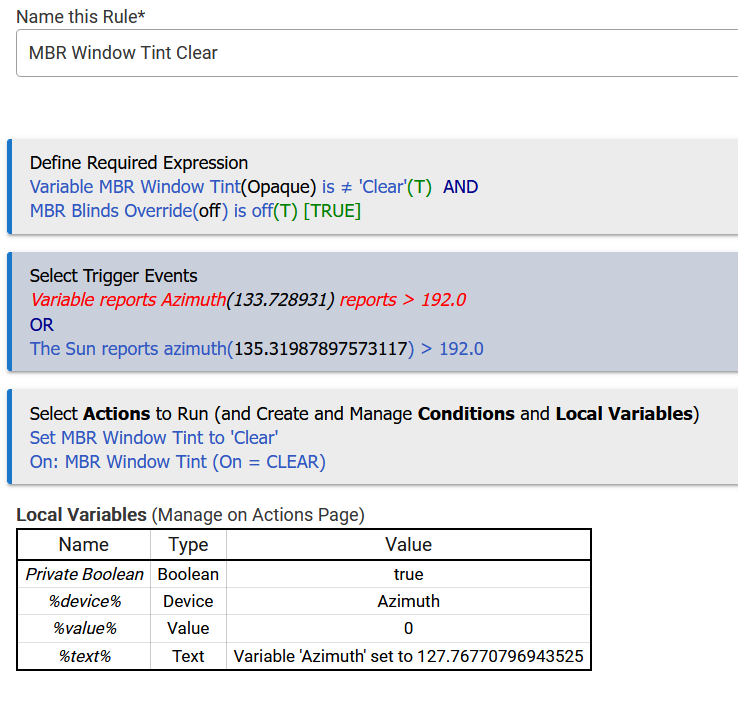Click the rule name input field
This screenshot has height=715, width=738.
(x=376, y=53)
